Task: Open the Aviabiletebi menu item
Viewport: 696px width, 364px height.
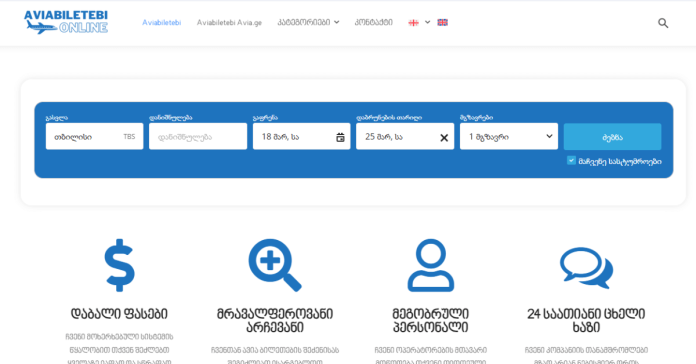Action: (x=162, y=22)
